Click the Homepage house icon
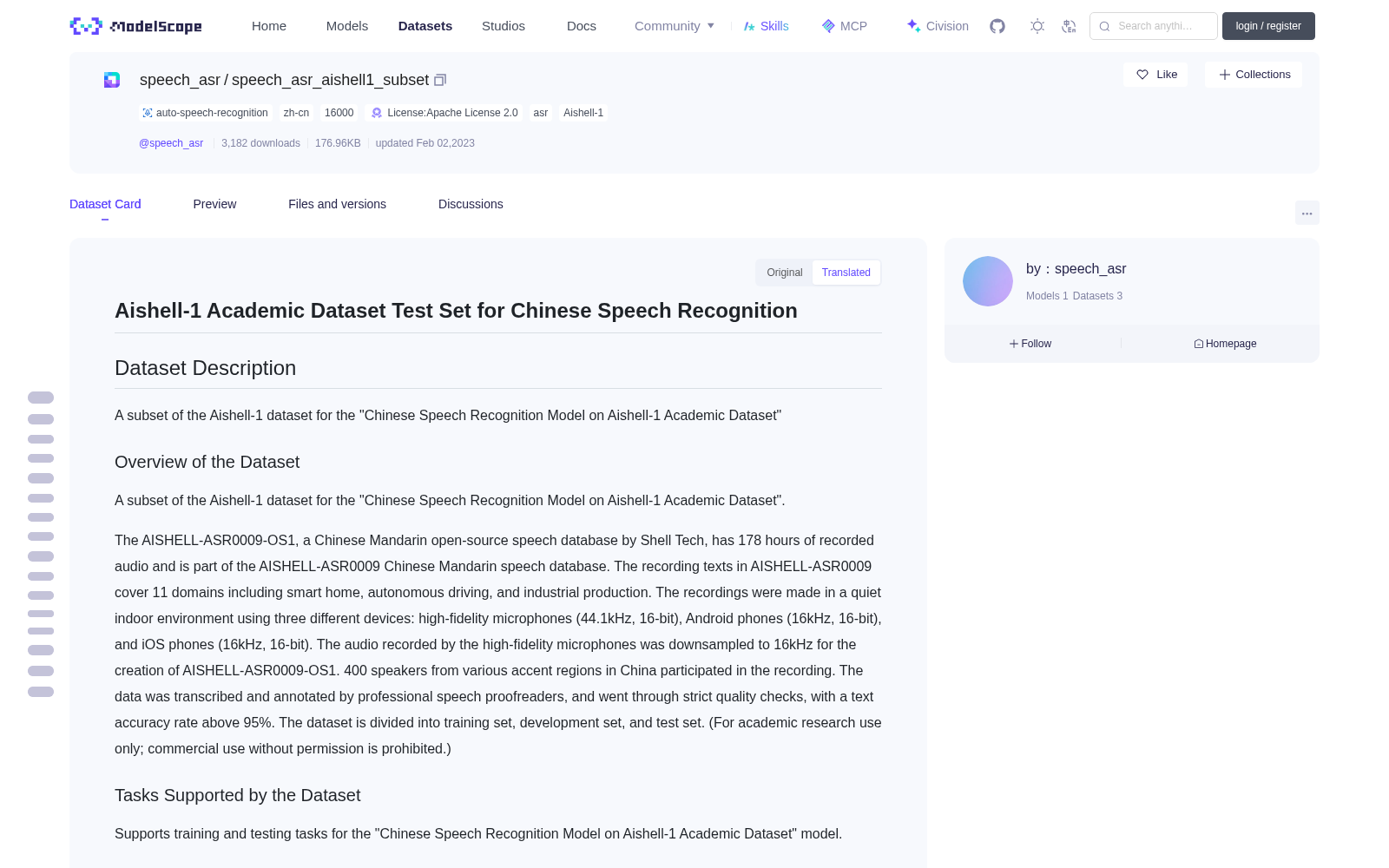1389x868 pixels. (1199, 344)
